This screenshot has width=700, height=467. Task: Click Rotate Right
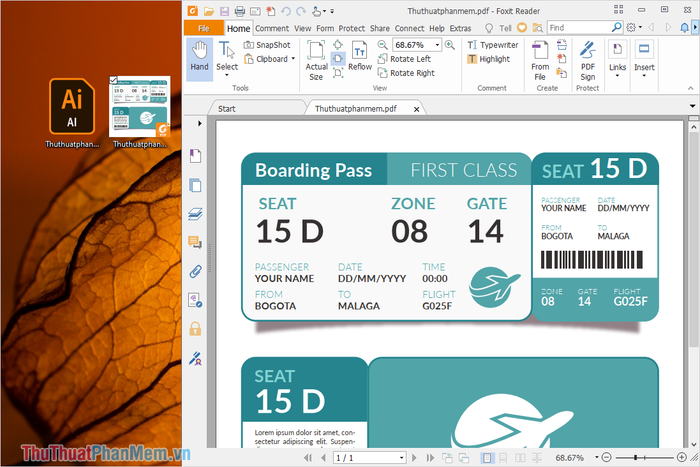406,73
